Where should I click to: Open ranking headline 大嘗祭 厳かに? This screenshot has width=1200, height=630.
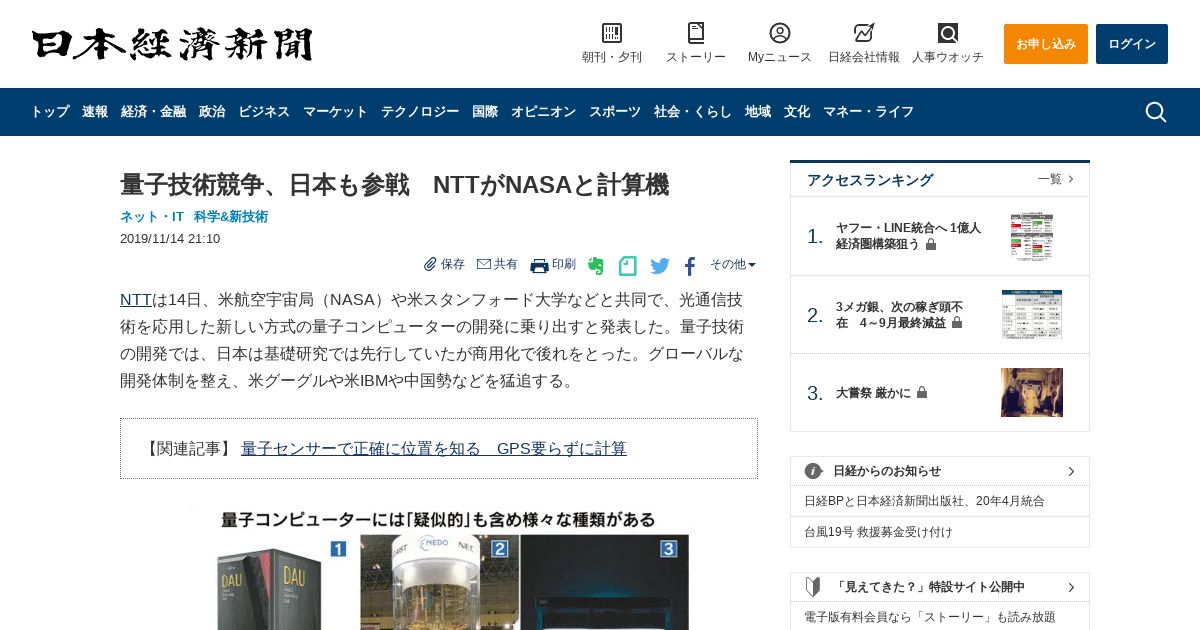pyautogui.click(x=873, y=393)
